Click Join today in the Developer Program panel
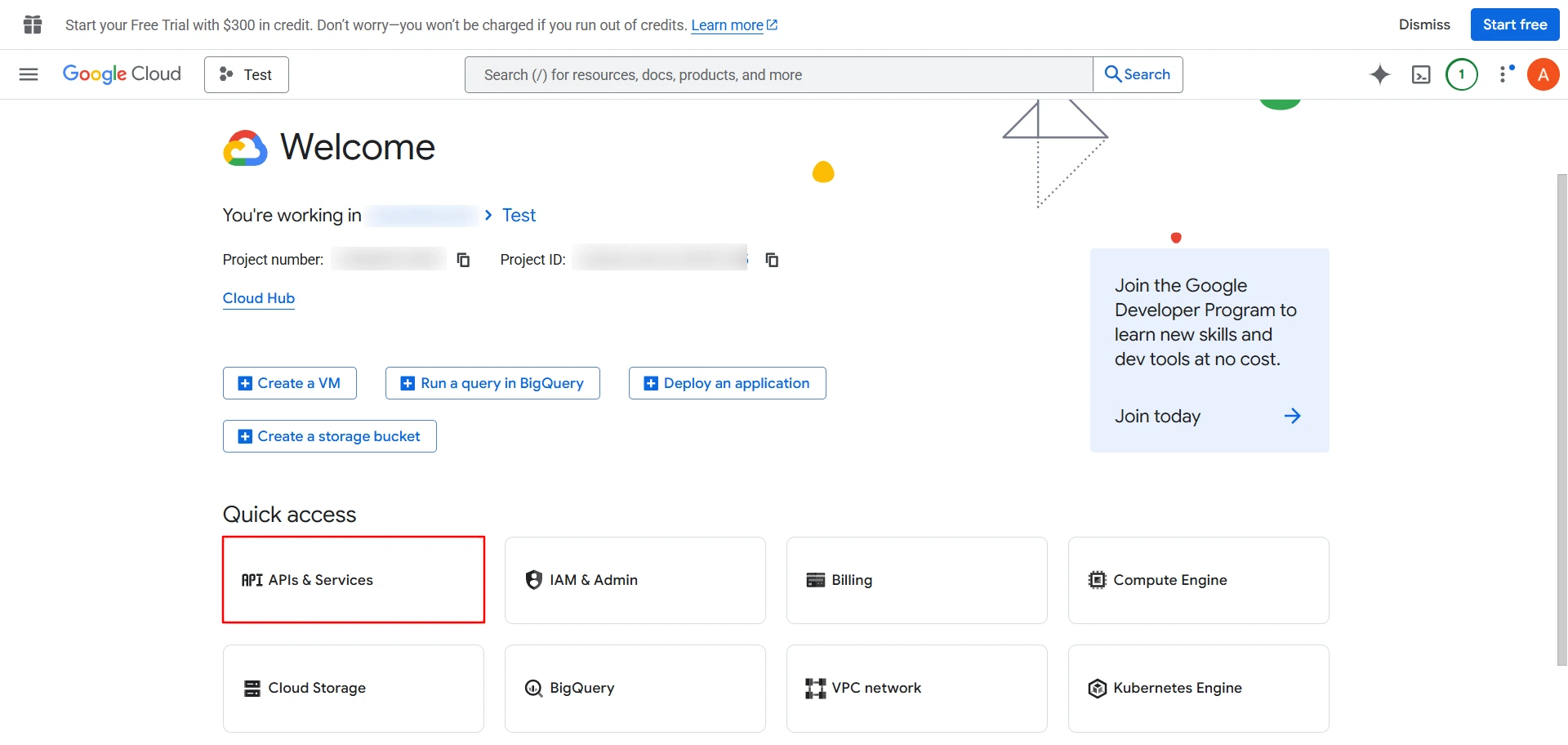 (x=1157, y=416)
